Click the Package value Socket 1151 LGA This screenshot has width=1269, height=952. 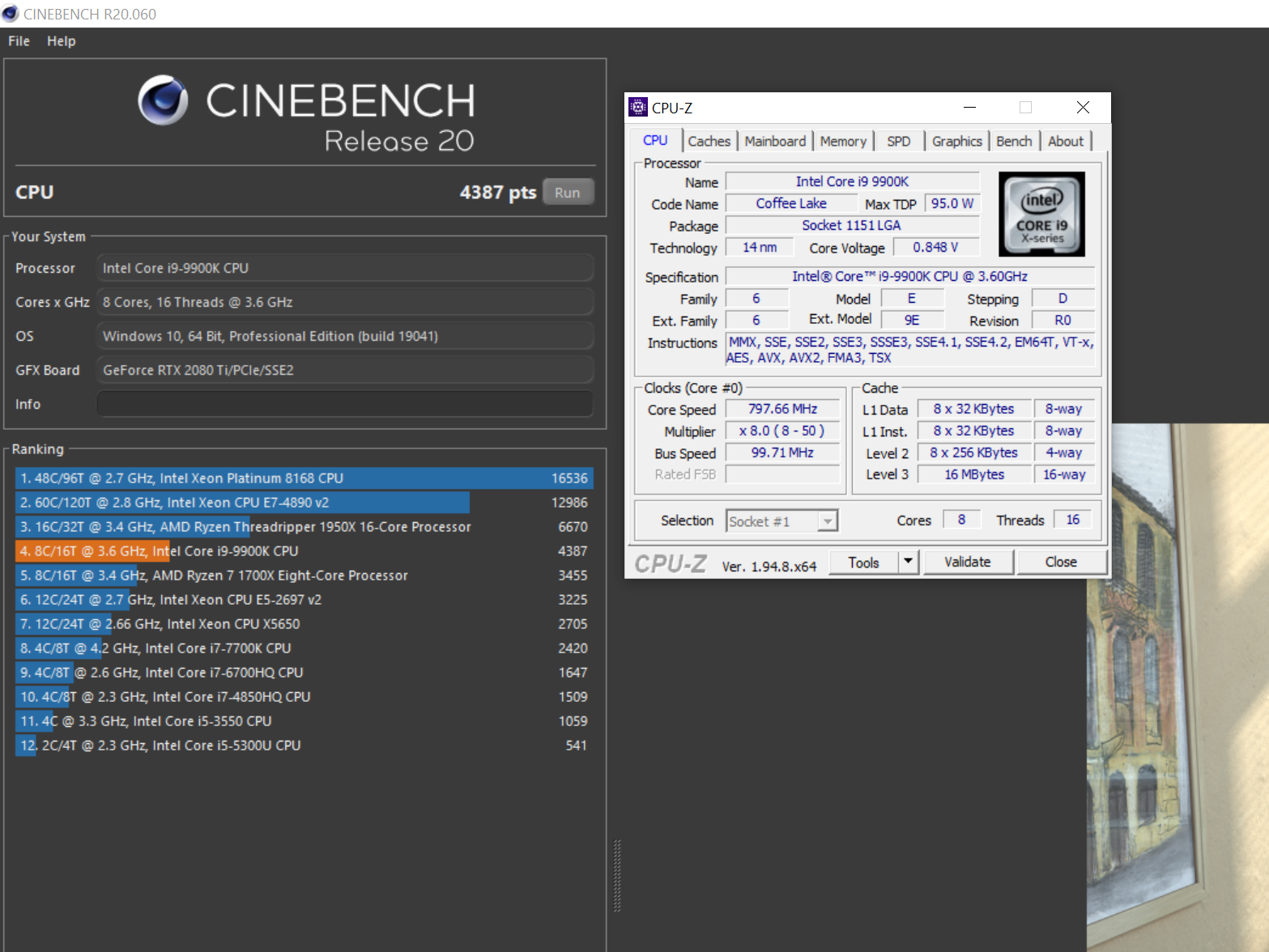[x=852, y=226]
